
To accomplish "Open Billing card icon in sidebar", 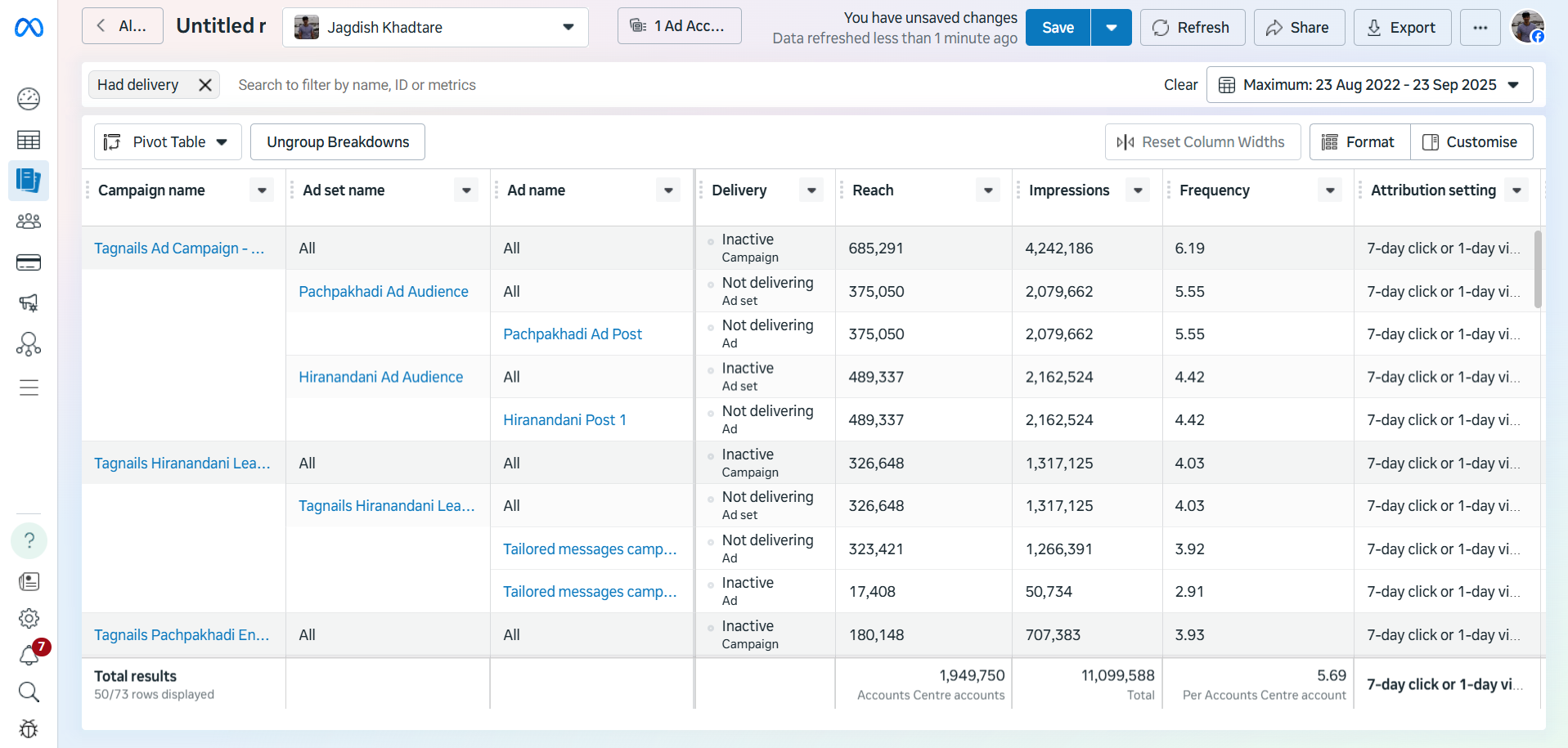I will coord(29,262).
